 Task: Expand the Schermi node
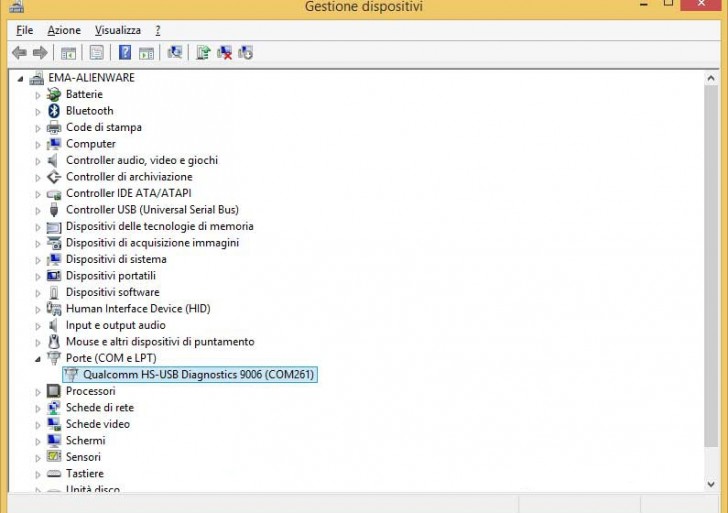point(38,442)
